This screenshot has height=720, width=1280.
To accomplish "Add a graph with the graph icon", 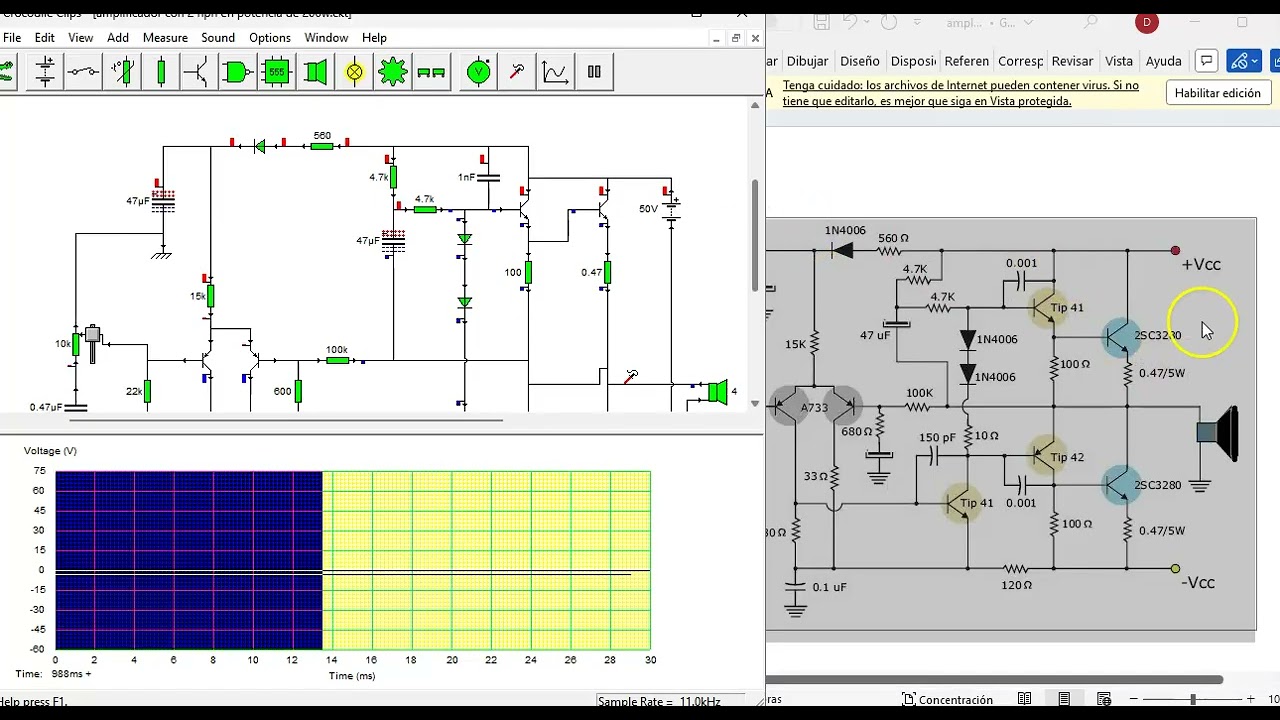I will 555,72.
